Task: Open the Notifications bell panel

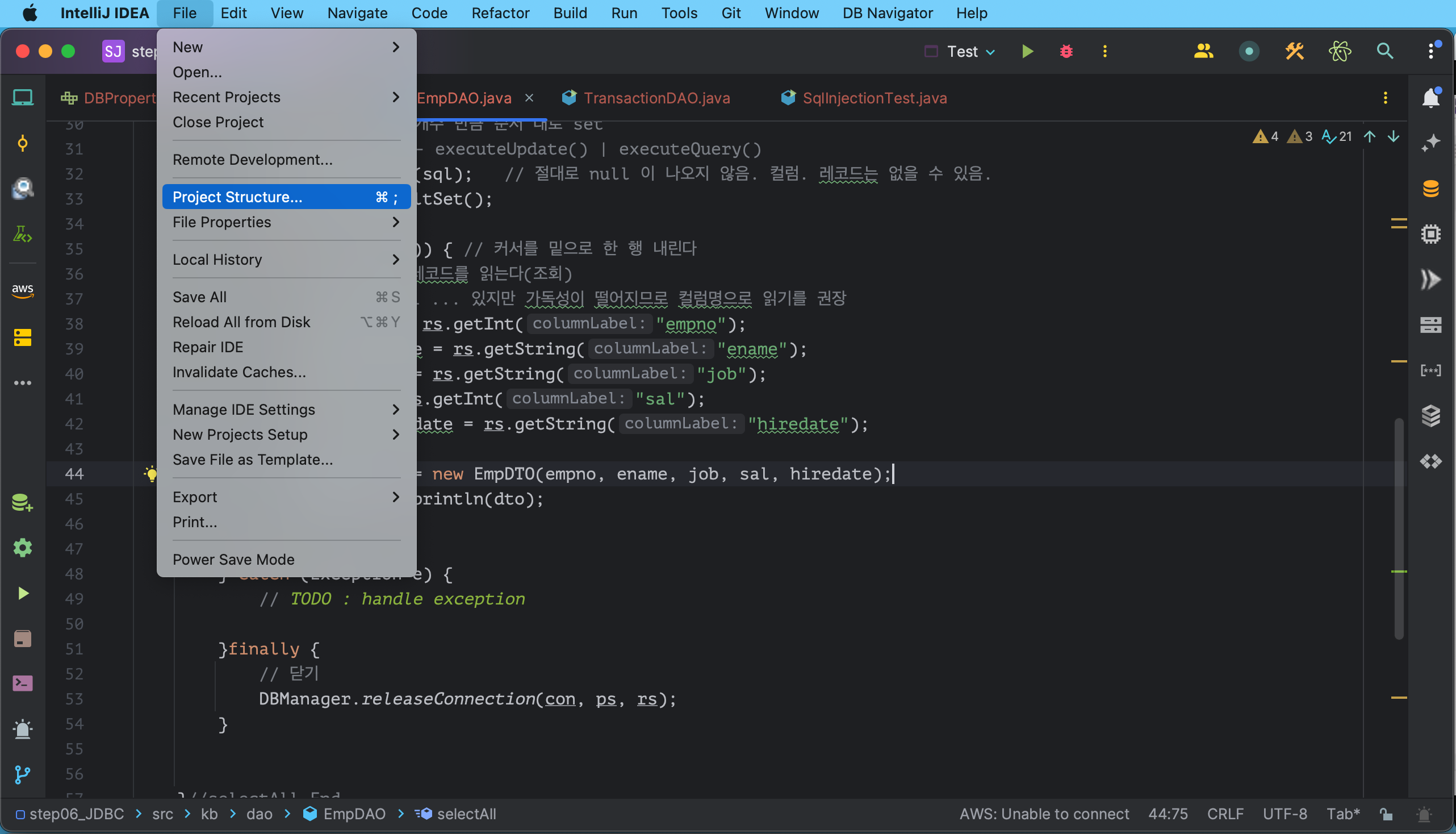Action: tap(1430, 98)
